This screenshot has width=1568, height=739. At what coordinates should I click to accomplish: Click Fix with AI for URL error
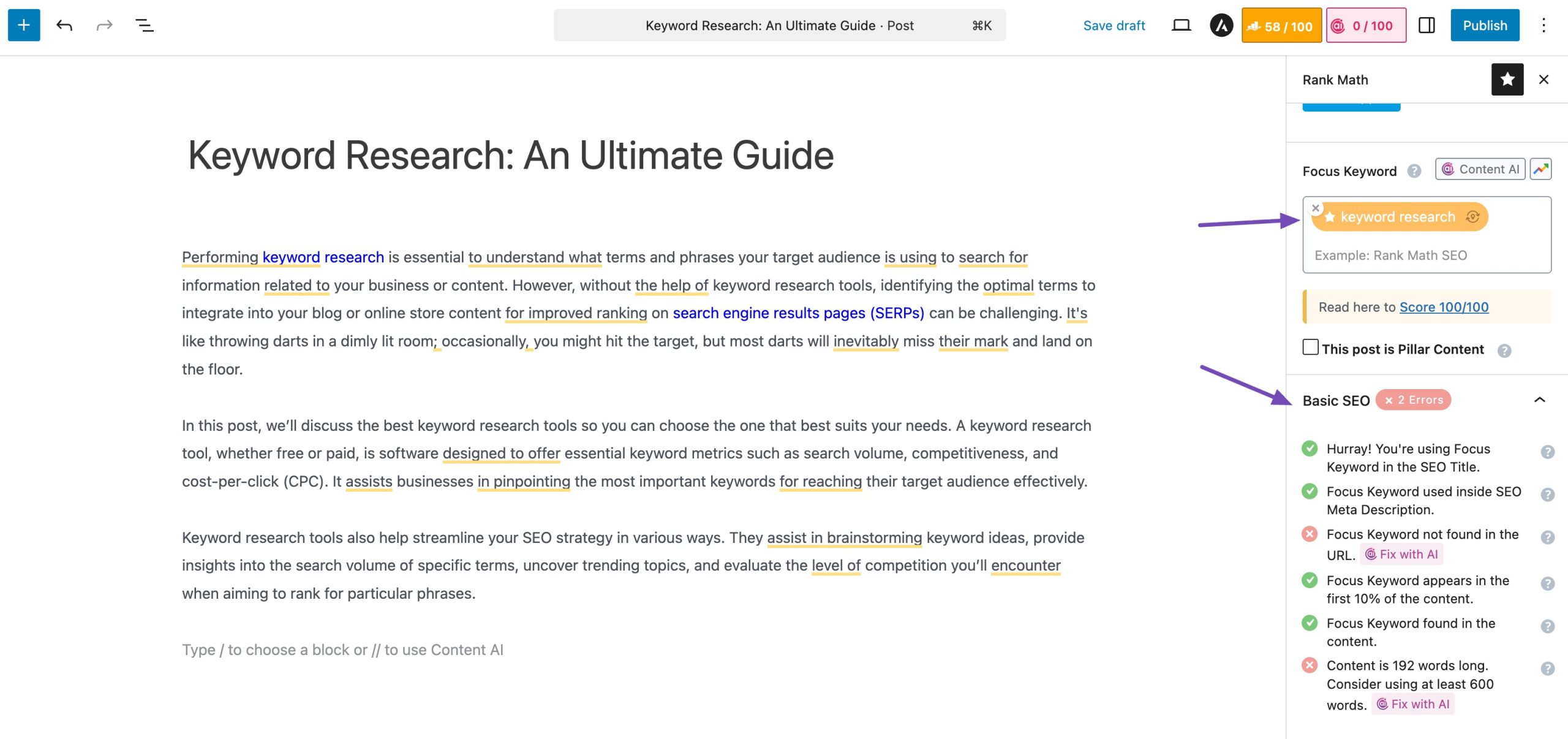click(1401, 554)
